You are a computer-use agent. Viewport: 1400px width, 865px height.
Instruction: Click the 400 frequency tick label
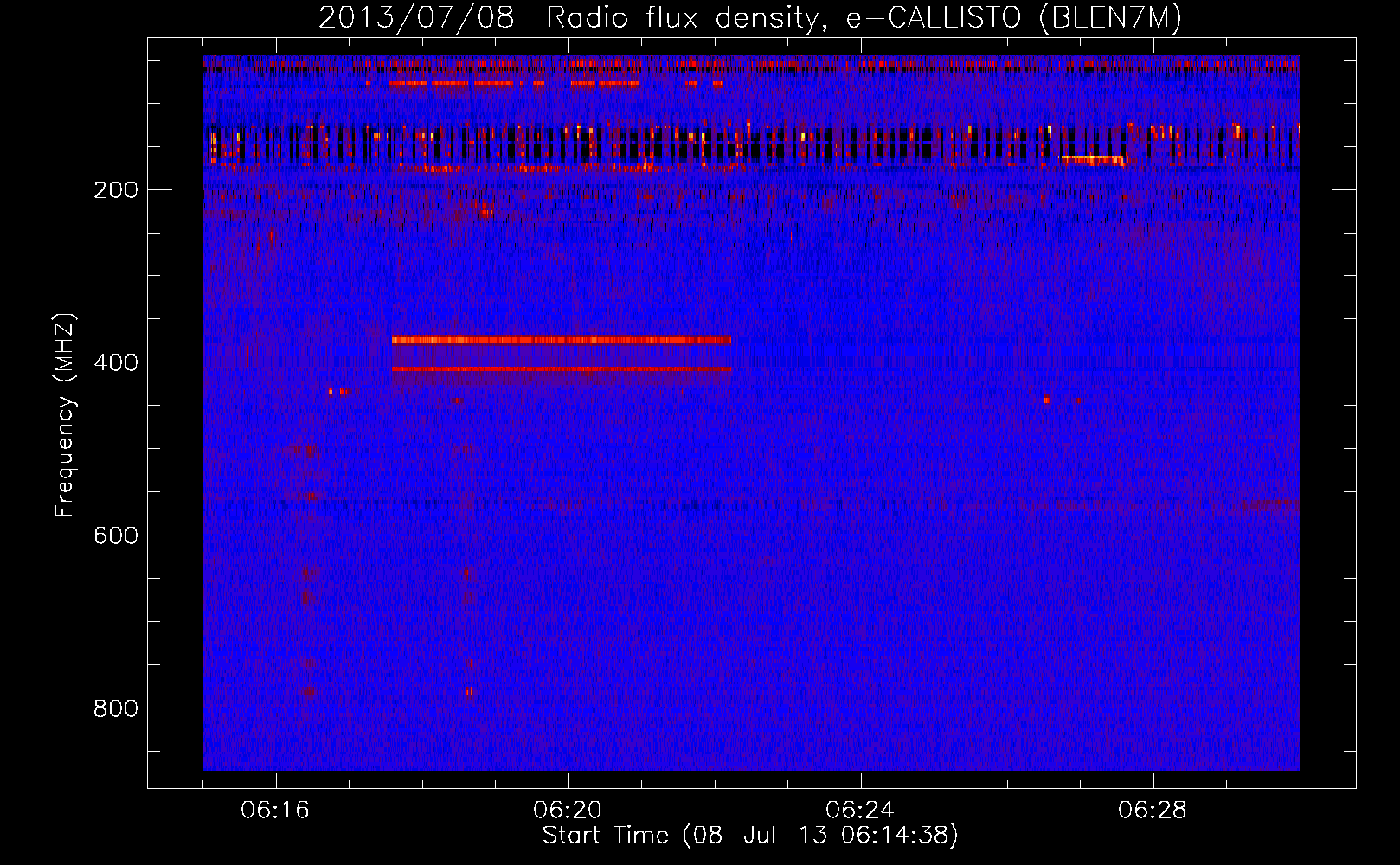(x=116, y=362)
